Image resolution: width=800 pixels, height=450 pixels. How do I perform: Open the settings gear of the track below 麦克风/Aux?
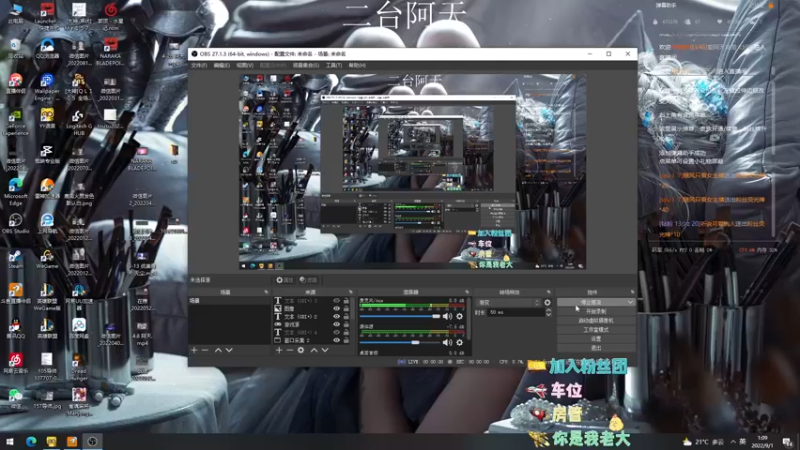[x=459, y=342]
